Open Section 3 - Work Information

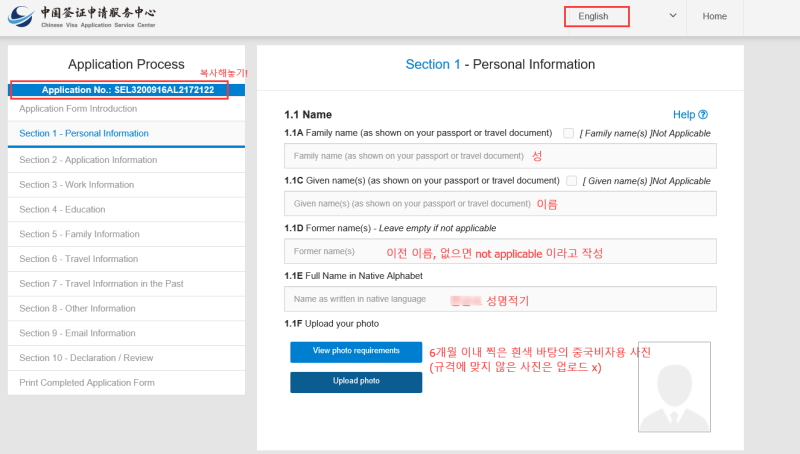(x=127, y=185)
